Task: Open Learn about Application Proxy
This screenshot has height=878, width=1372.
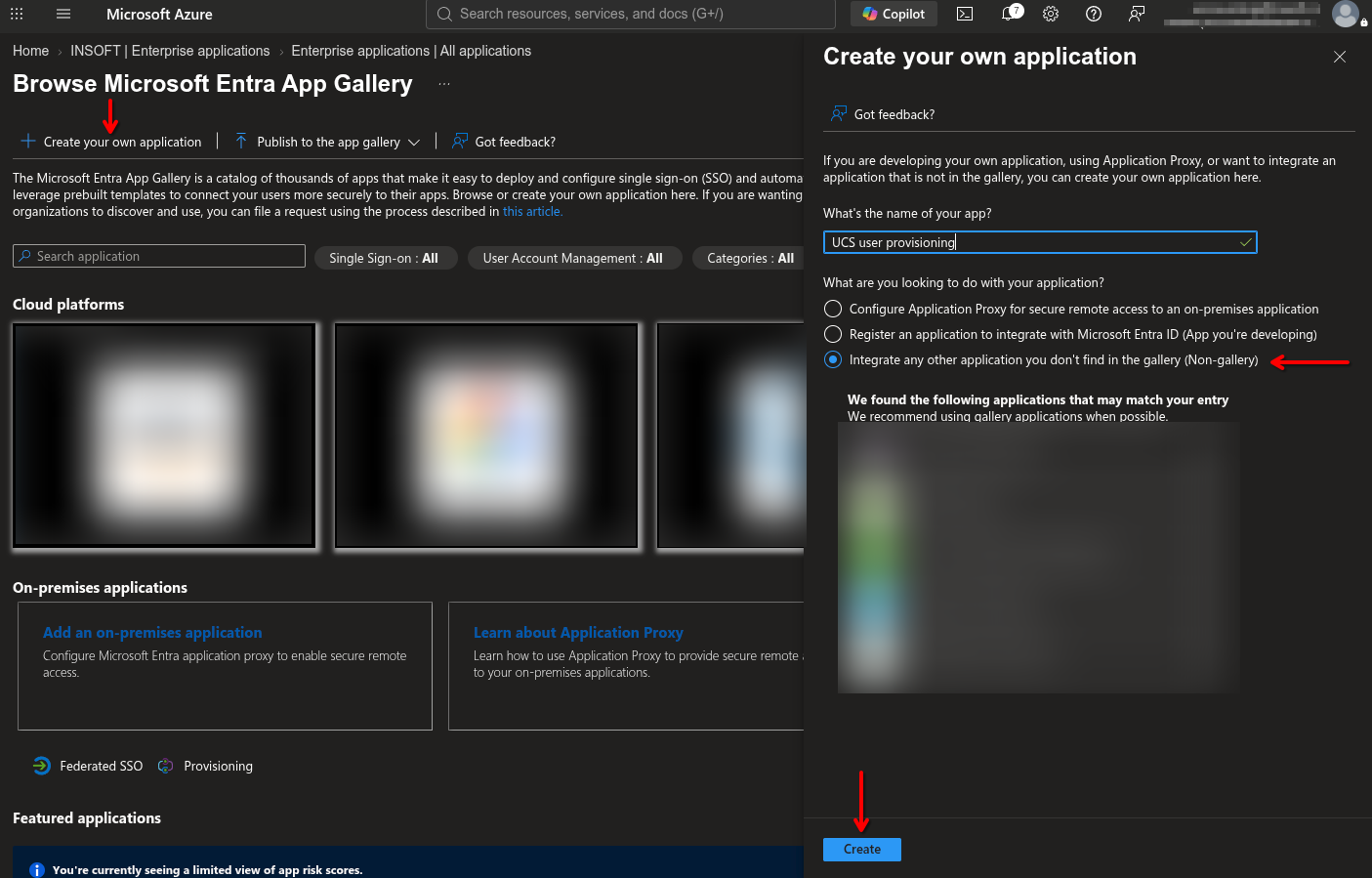Action: (578, 633)
